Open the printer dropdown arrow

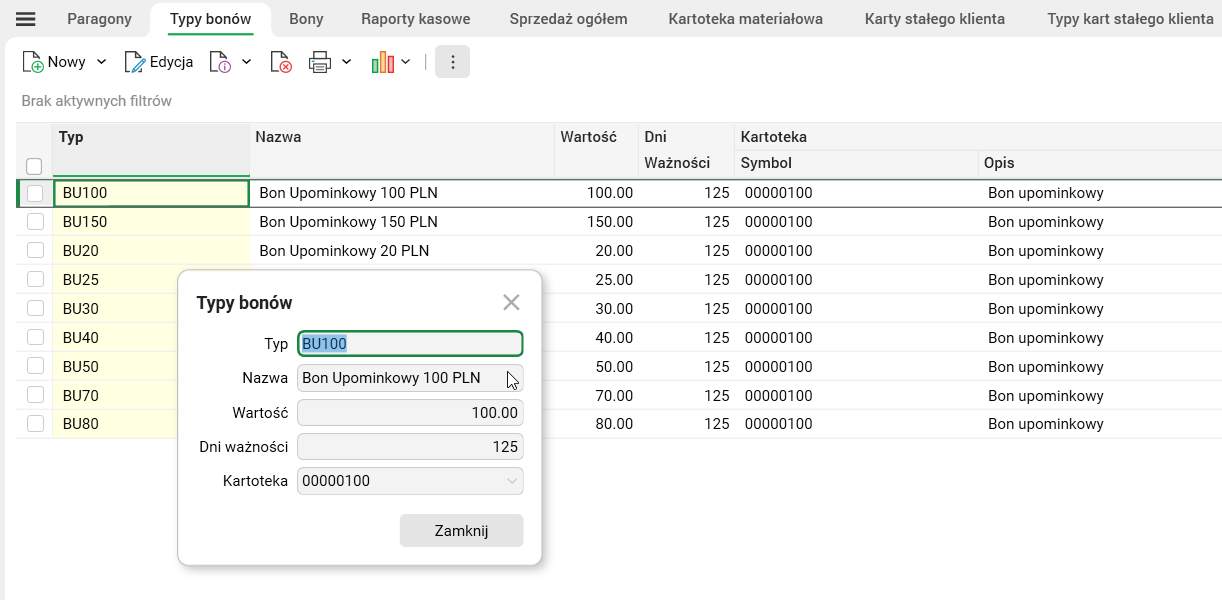345,61
